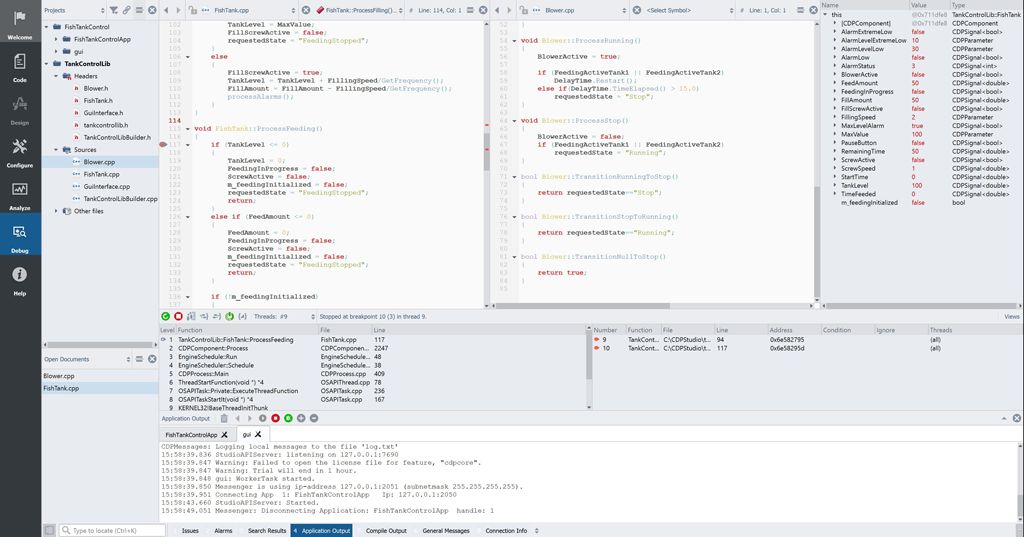Toggle the sidebar button in bottom left corner

[x=49, y=530]
